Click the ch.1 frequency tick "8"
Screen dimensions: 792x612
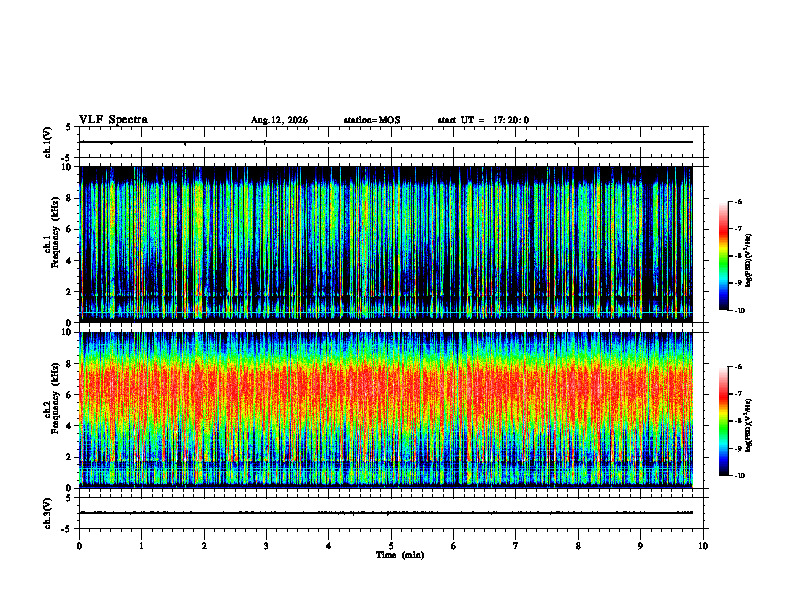(70, 198)
